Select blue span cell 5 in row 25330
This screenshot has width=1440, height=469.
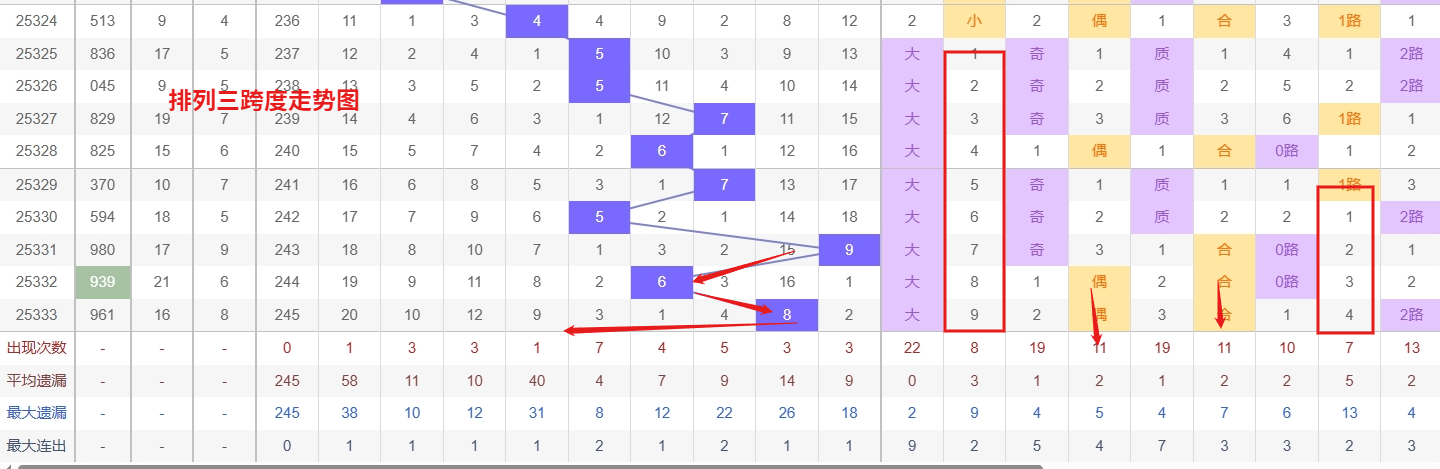599,217
